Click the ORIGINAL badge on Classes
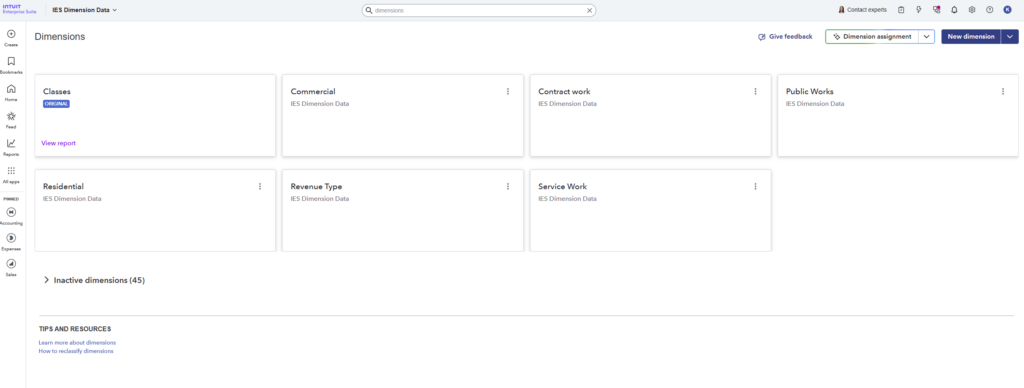The height and width of the screenshot is (388, 1024). [56, 103]
